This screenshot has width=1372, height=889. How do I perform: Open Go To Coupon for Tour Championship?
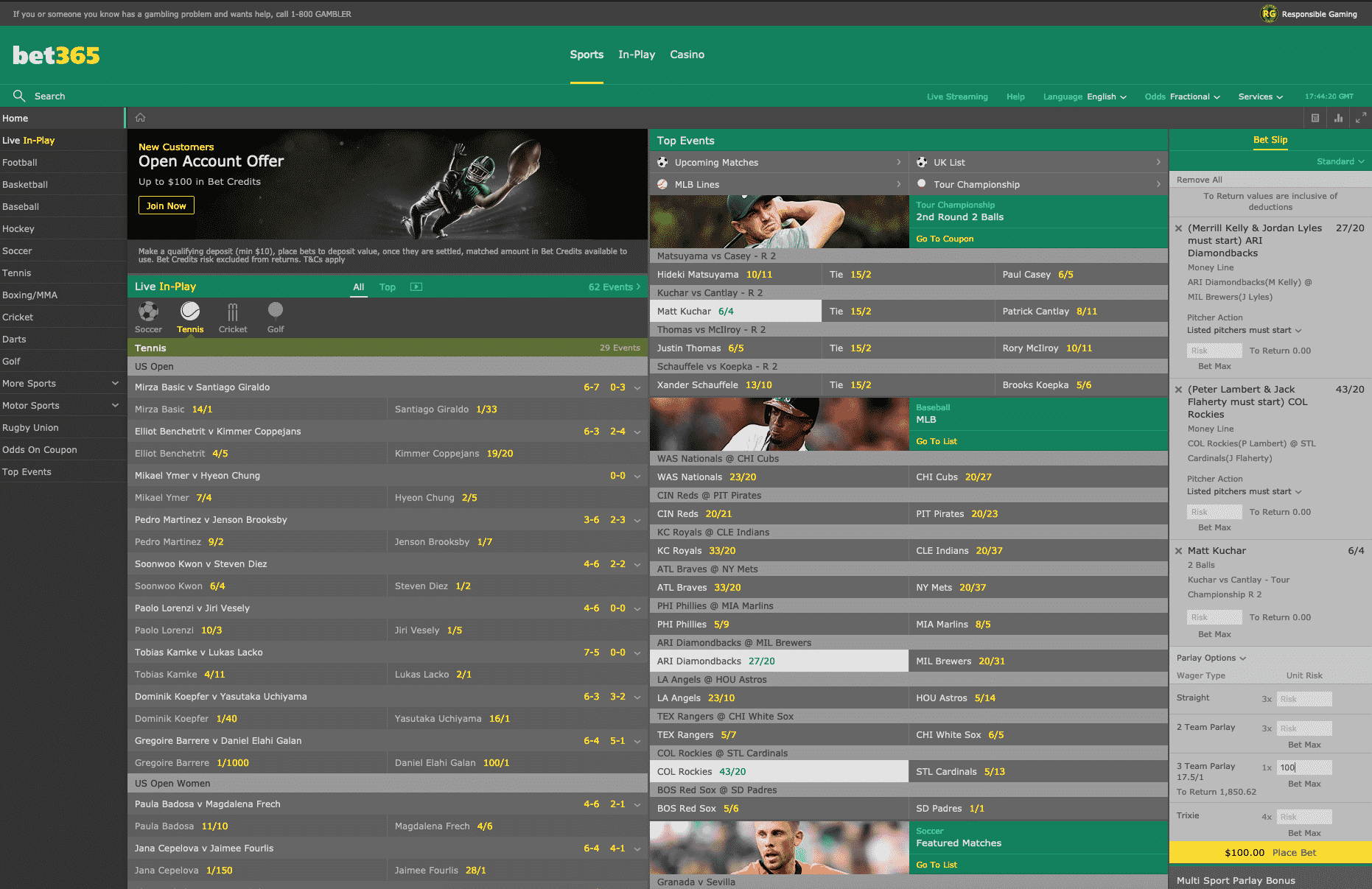945,239
